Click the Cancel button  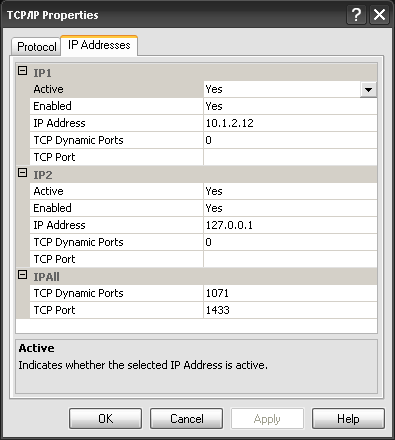(186, 419)
